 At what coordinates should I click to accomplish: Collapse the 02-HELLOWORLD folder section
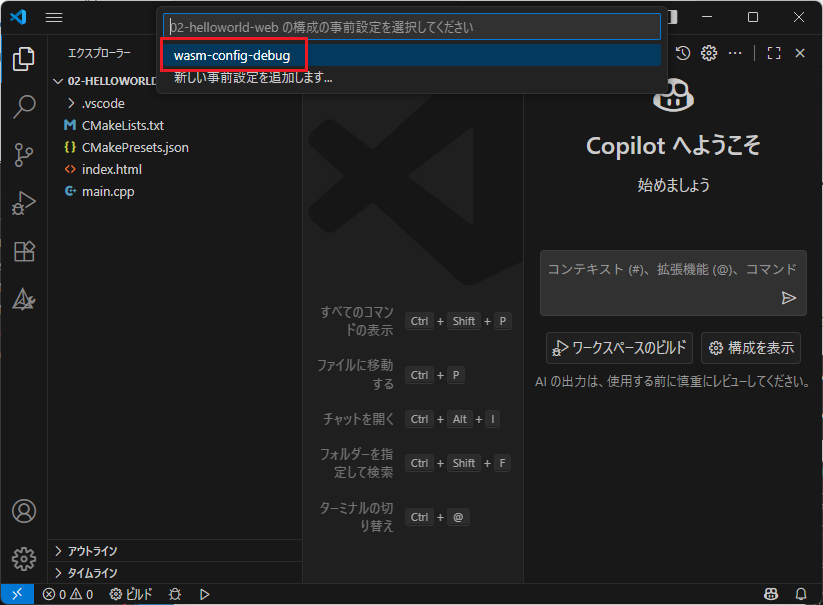pos(105,81)
